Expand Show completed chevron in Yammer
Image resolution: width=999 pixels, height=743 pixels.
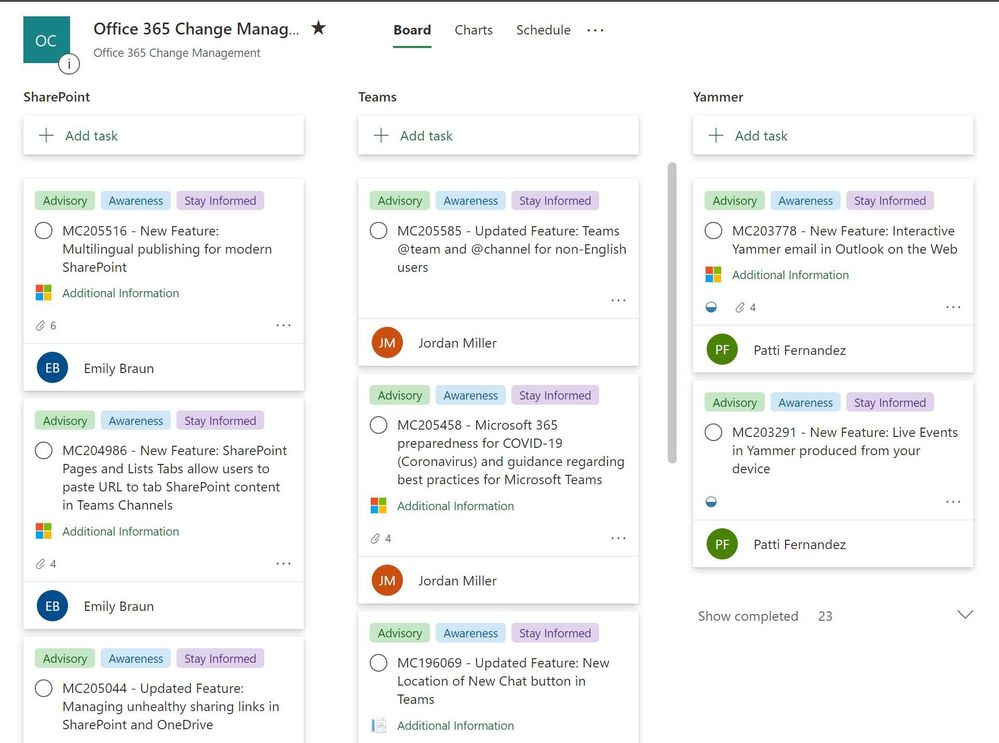965,615
